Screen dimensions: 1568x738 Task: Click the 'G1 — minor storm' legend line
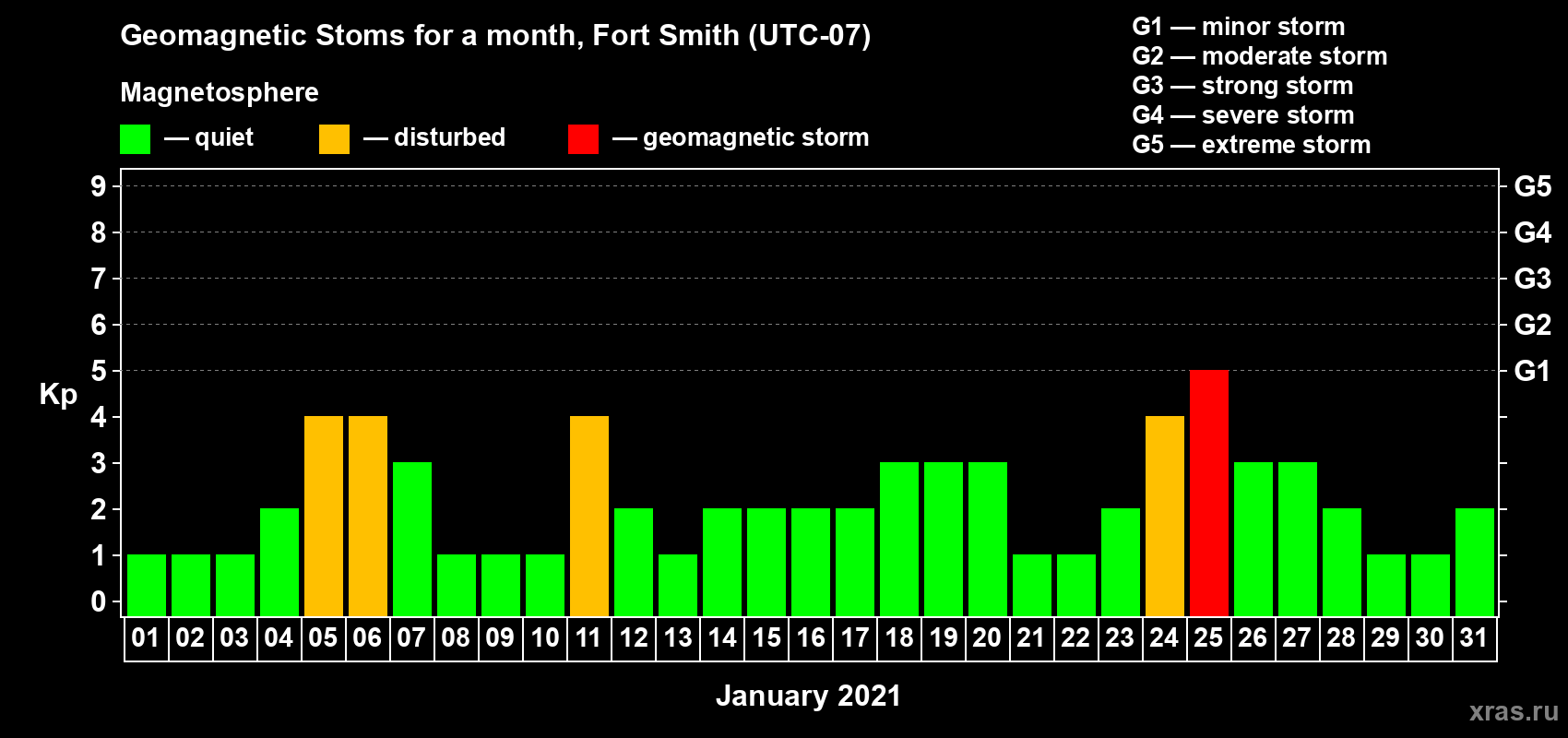click(x=1239, y=27)
